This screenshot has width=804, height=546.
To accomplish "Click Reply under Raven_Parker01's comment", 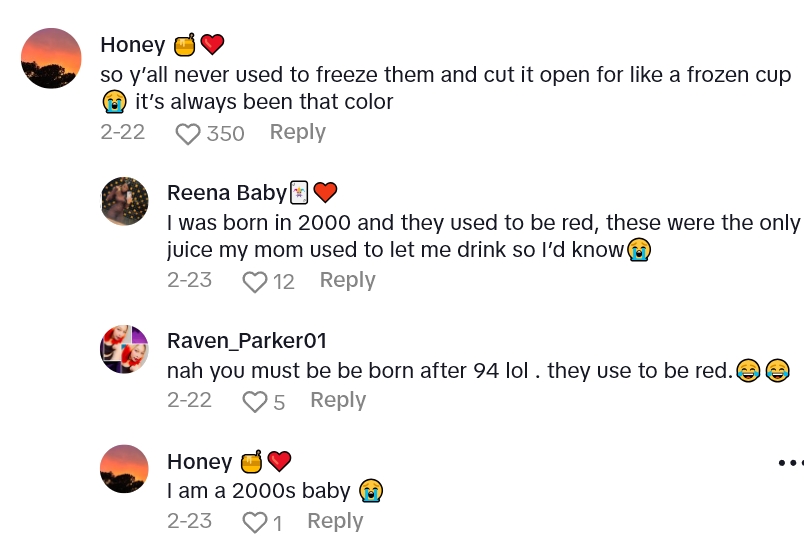I will (x=338, y=400).
